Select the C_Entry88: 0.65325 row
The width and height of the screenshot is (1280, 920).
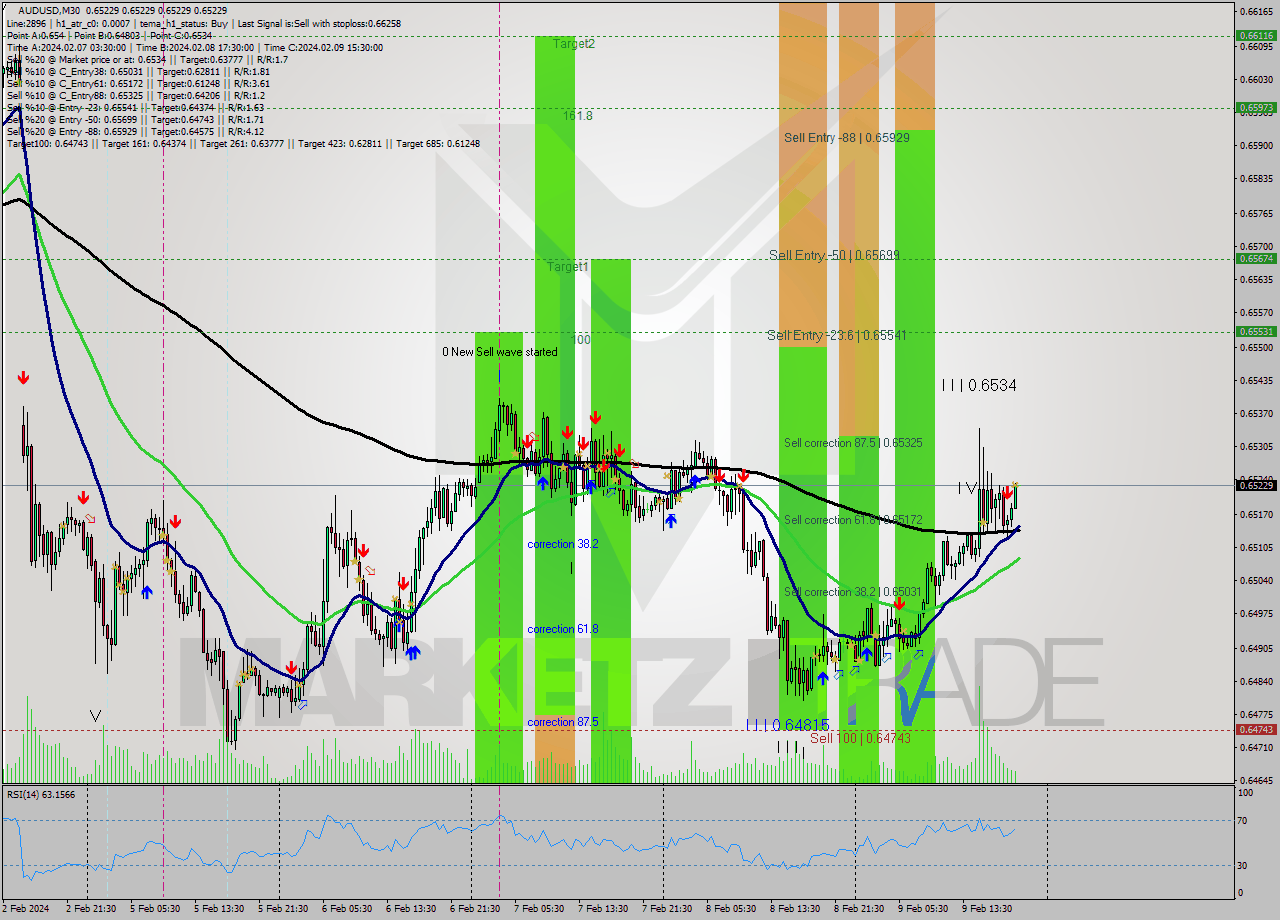[135, 95]
